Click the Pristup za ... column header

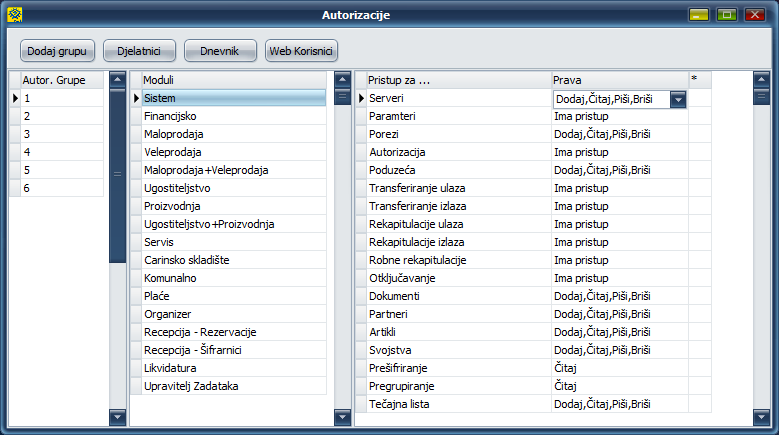458,79
